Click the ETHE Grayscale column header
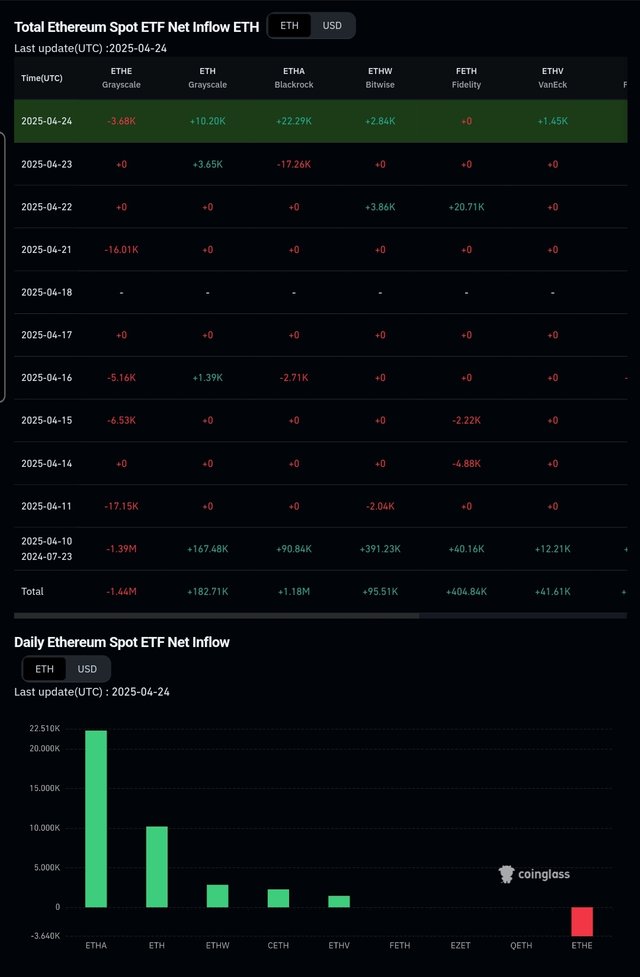640x977 pixels. tap(122, 78)
